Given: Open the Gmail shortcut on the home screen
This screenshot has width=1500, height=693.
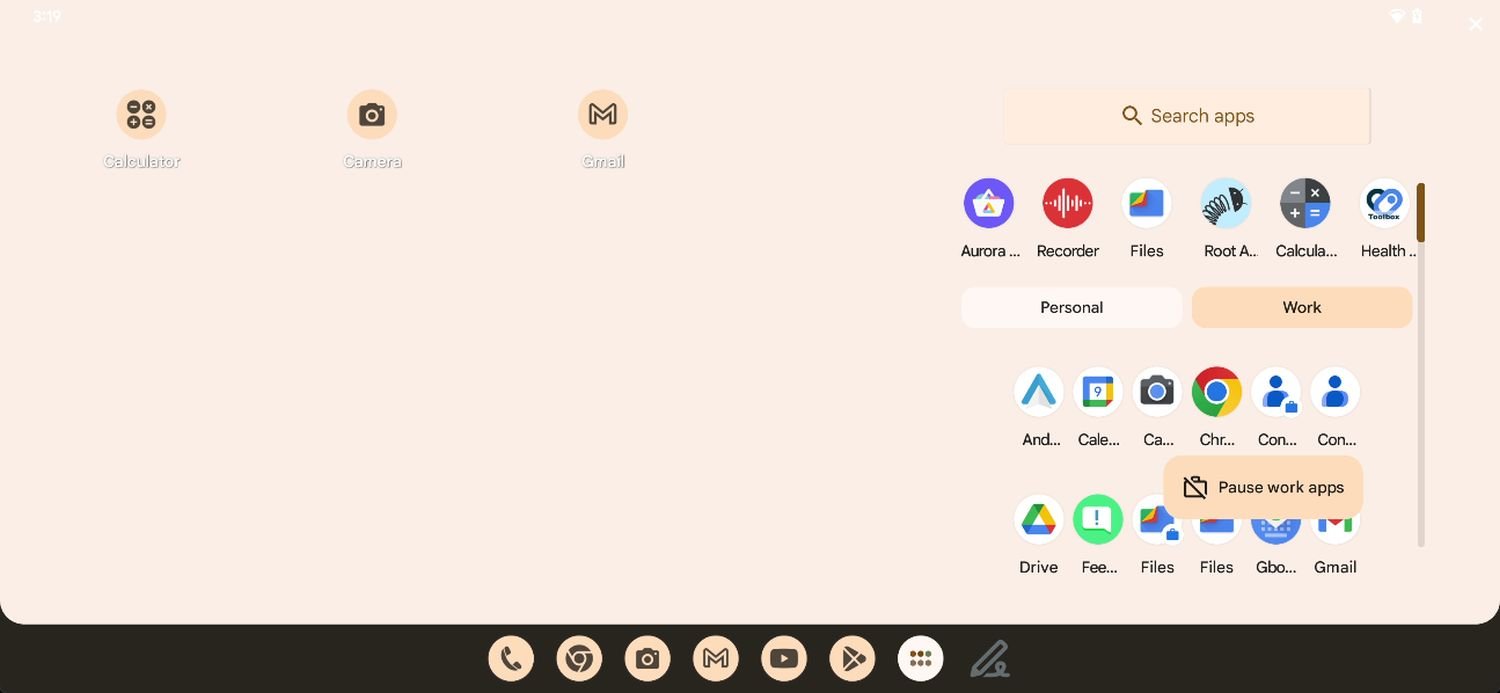Looking at the screenshot, I should 603,115.
